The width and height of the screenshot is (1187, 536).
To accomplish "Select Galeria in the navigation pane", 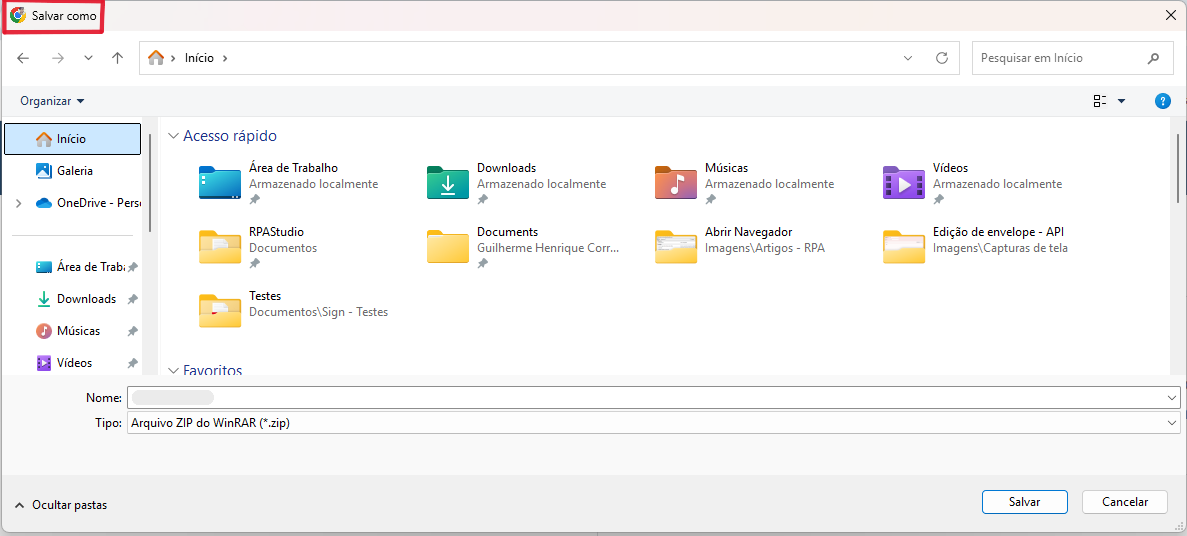I will coord(74,171).
